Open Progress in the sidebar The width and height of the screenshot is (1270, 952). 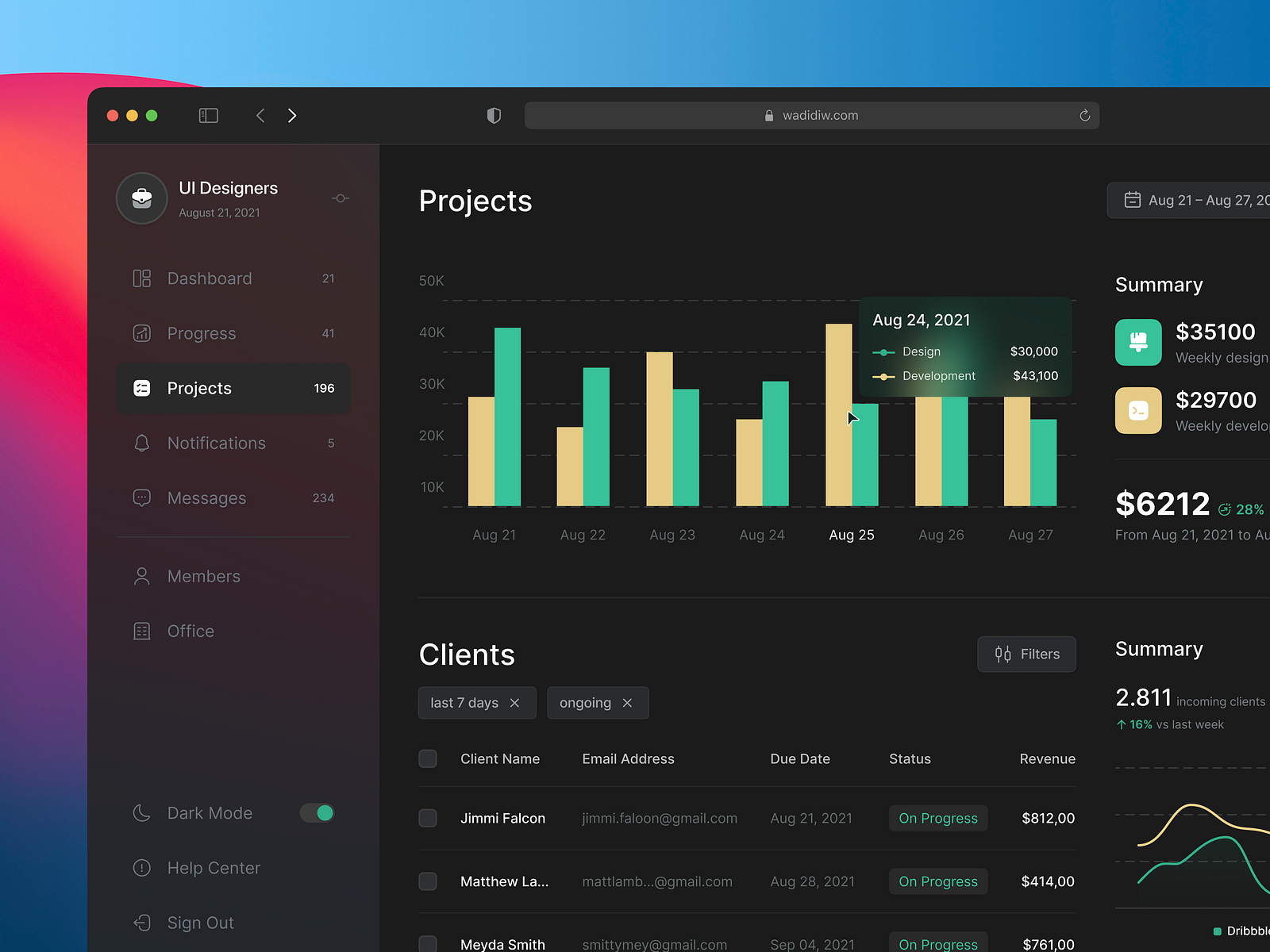(x=233, y=333)
